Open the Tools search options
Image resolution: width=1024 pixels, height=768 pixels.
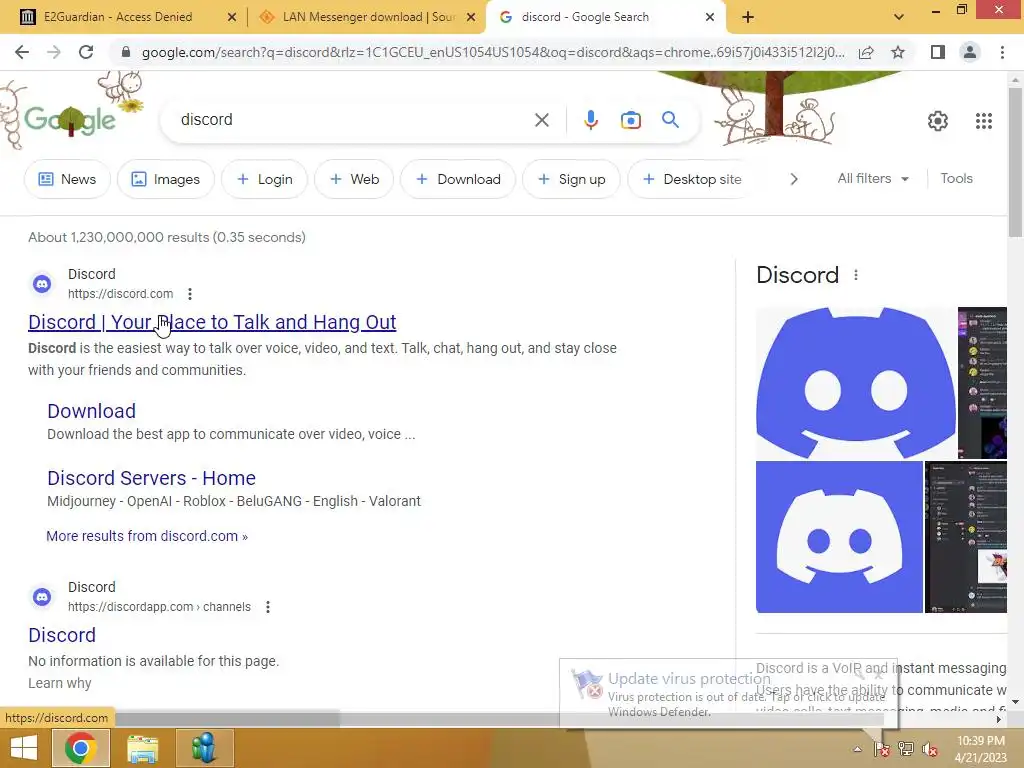(x=956, y=178)
